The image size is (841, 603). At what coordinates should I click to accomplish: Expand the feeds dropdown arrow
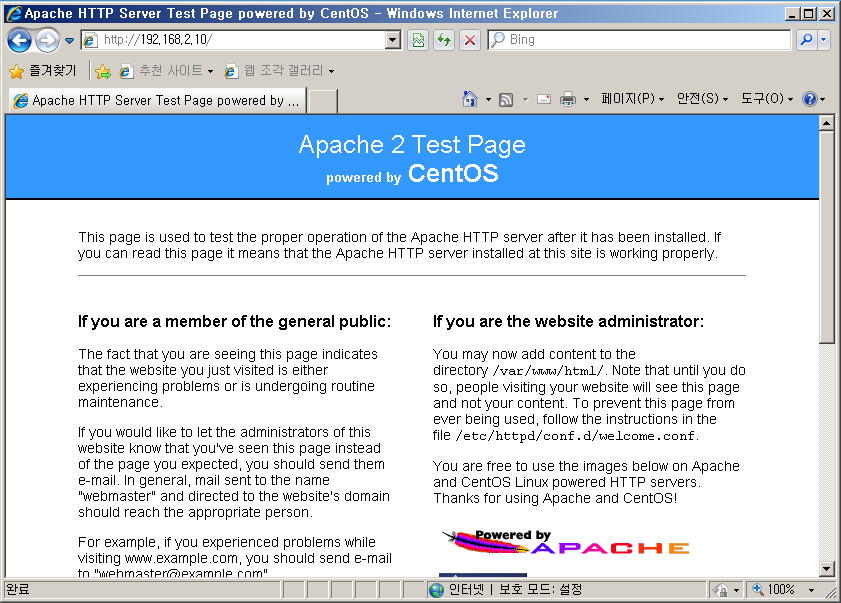pos(526,99)
